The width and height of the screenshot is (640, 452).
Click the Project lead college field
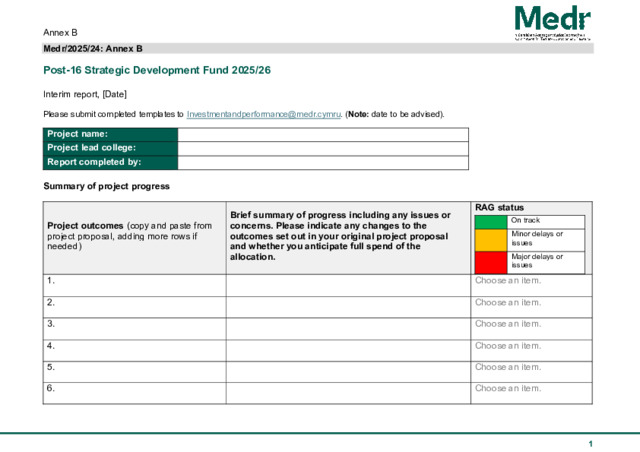[322, 148]
